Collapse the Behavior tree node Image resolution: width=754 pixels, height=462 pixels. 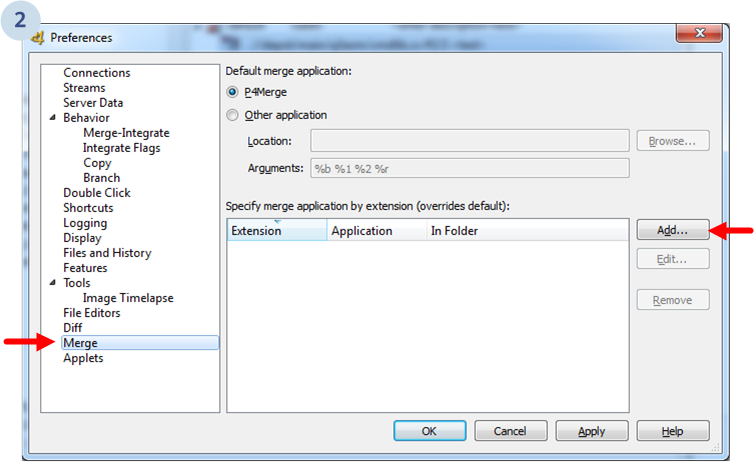(x=52, y=117)
